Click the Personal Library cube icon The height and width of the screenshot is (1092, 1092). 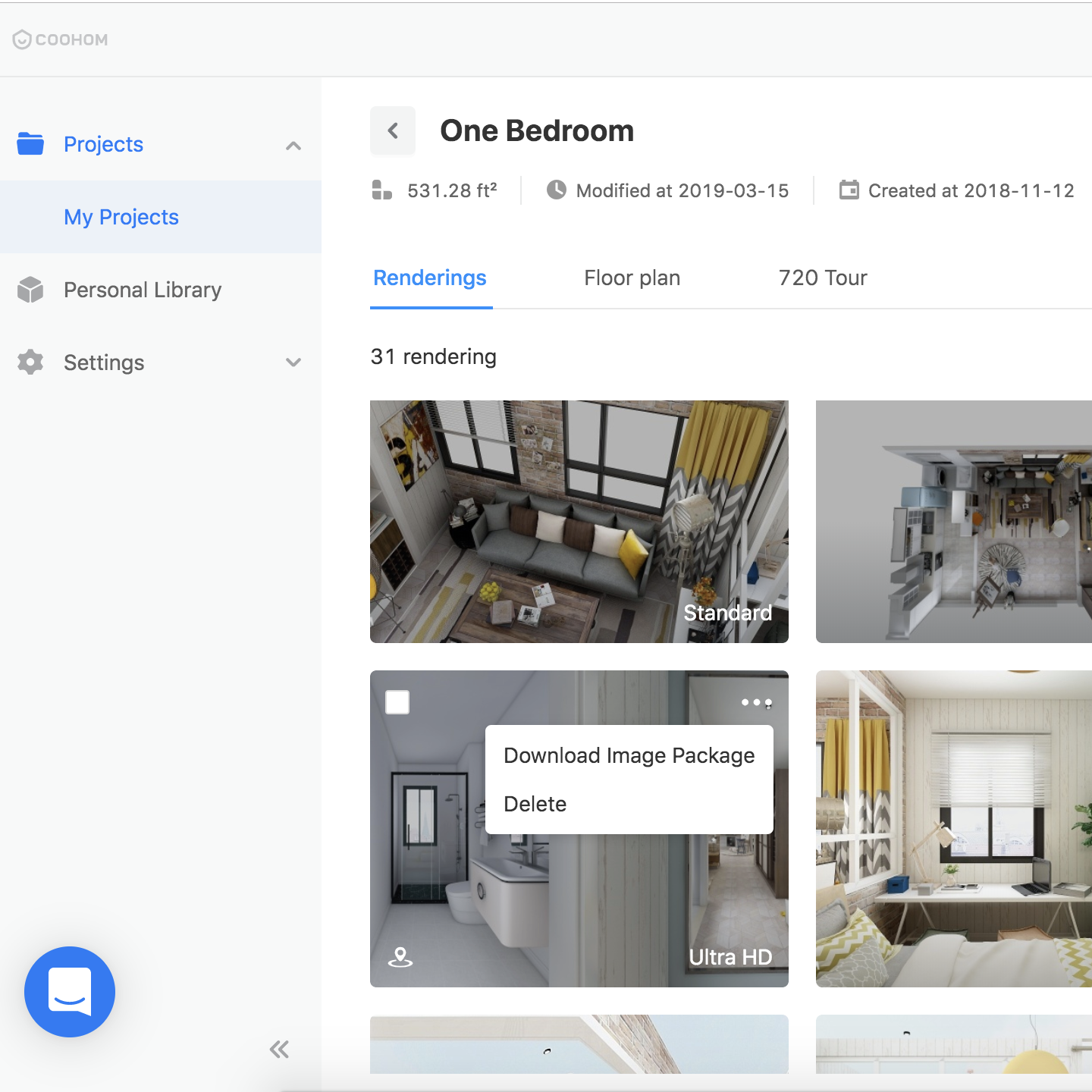click(x=30, y=289)
